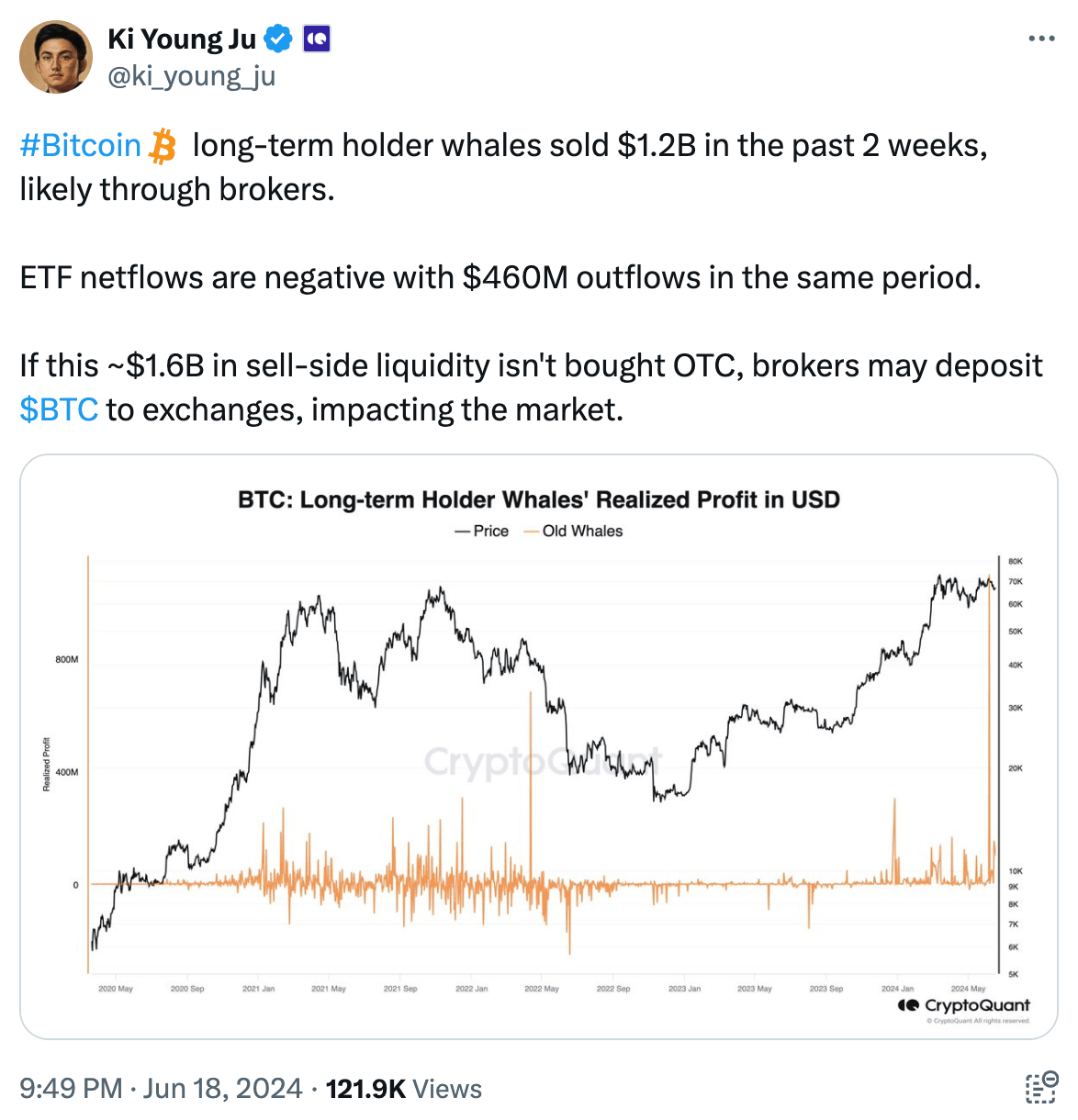
Task: Click Ki Young Ju's profile avatar
Action: [x=58, y=57]
